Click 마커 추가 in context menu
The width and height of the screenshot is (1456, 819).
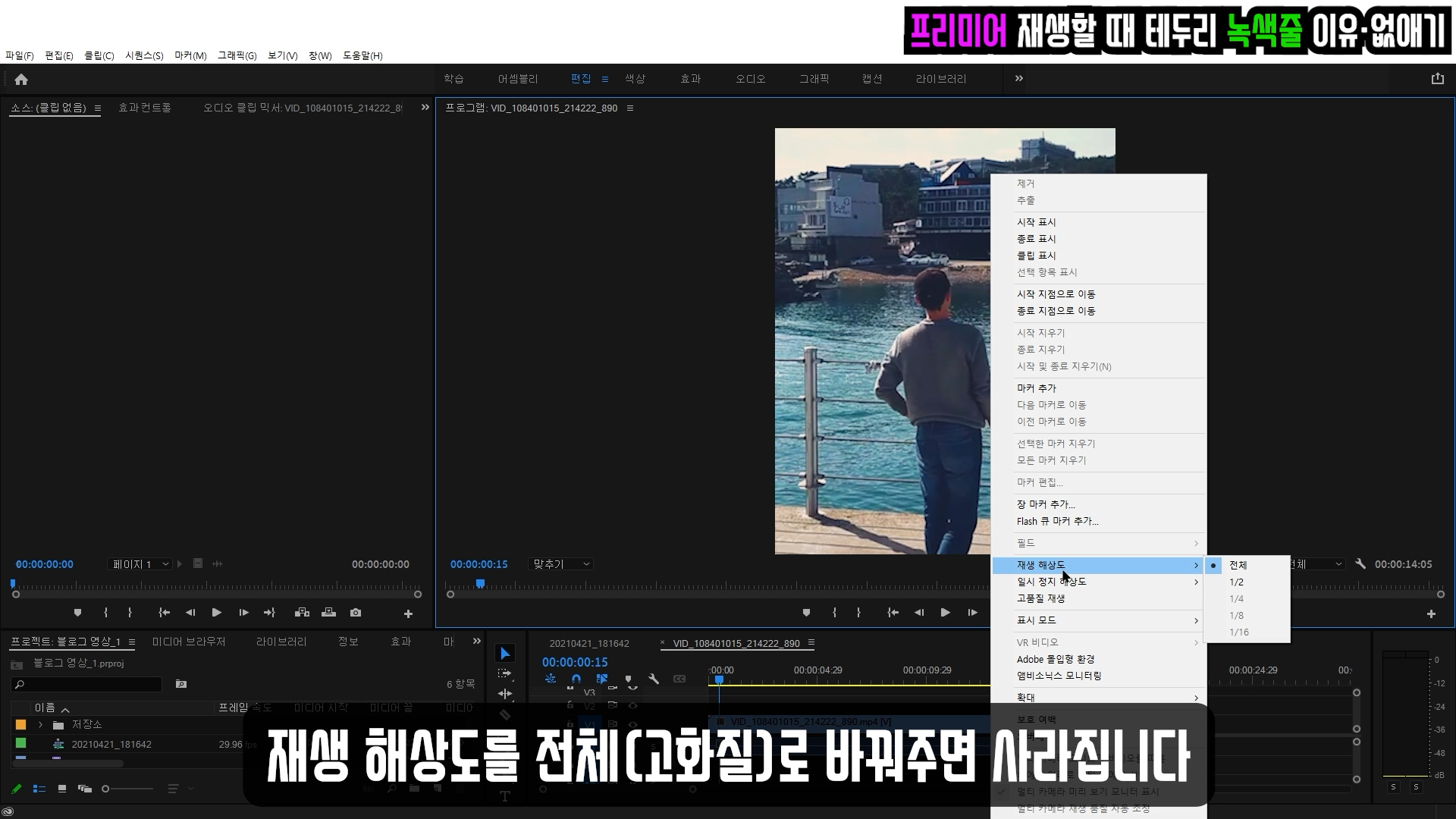[x=1037, y=388]
